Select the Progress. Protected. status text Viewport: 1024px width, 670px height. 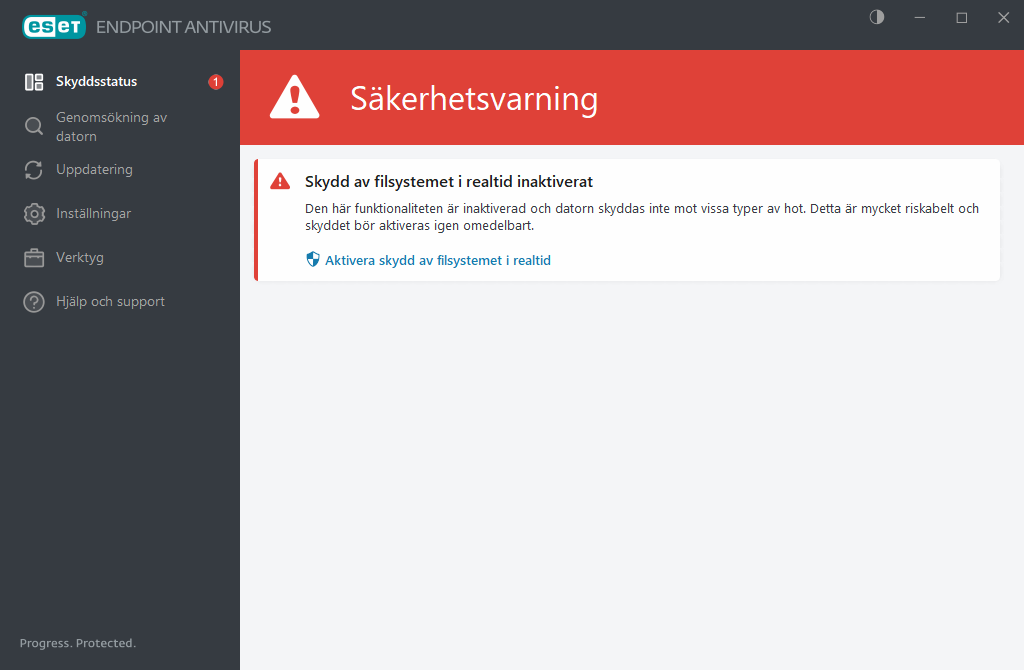77,643
